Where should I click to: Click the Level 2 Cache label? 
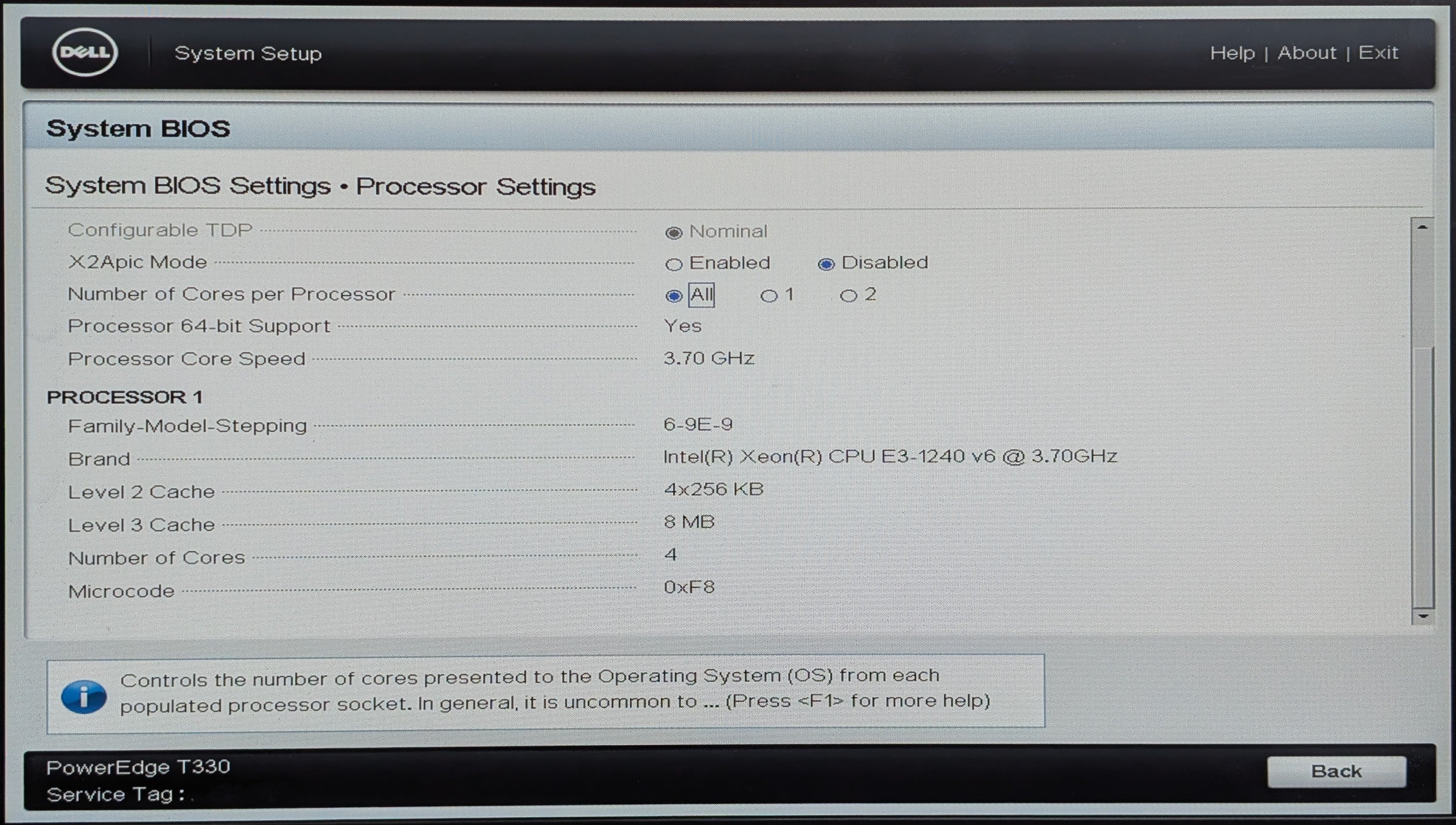tap(142, 492)
